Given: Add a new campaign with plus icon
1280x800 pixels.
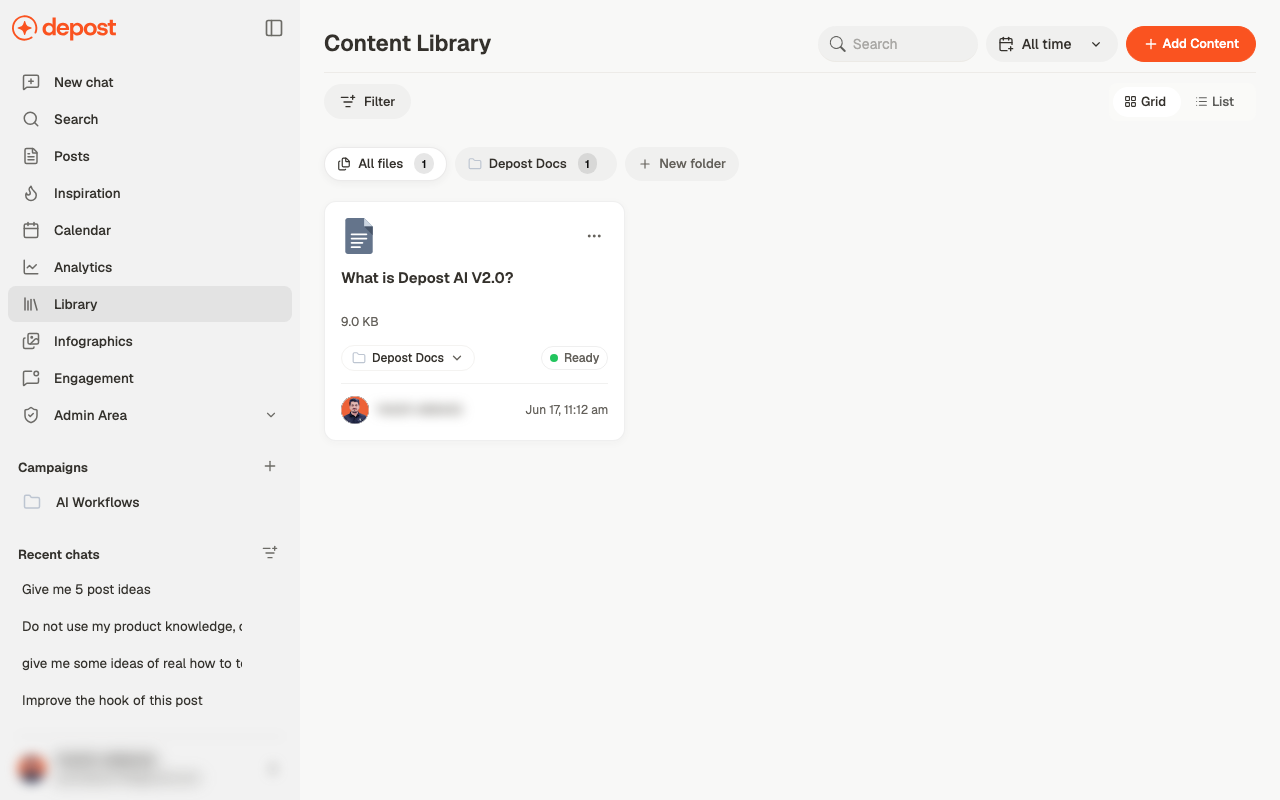Looking at the screenshot, I should pos(270,466).
